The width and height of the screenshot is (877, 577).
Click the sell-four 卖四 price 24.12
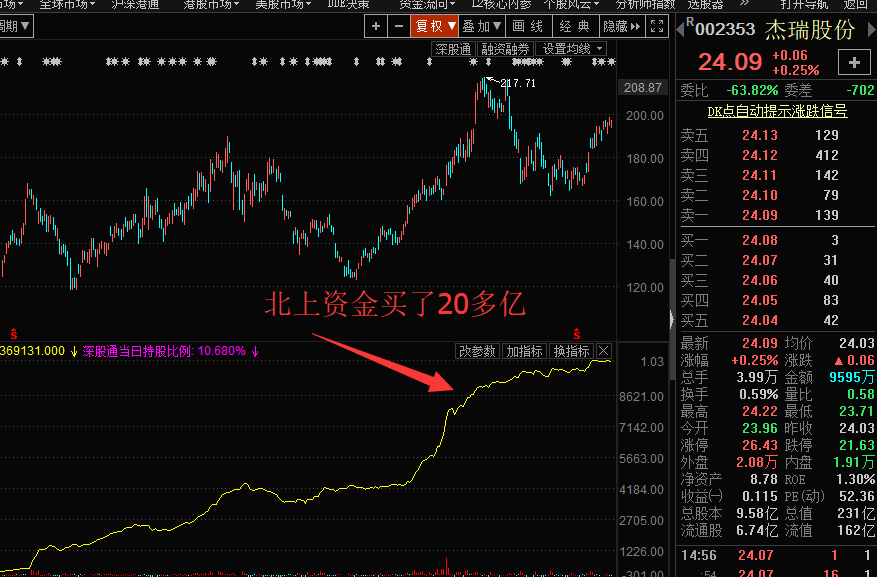(760, 155)
